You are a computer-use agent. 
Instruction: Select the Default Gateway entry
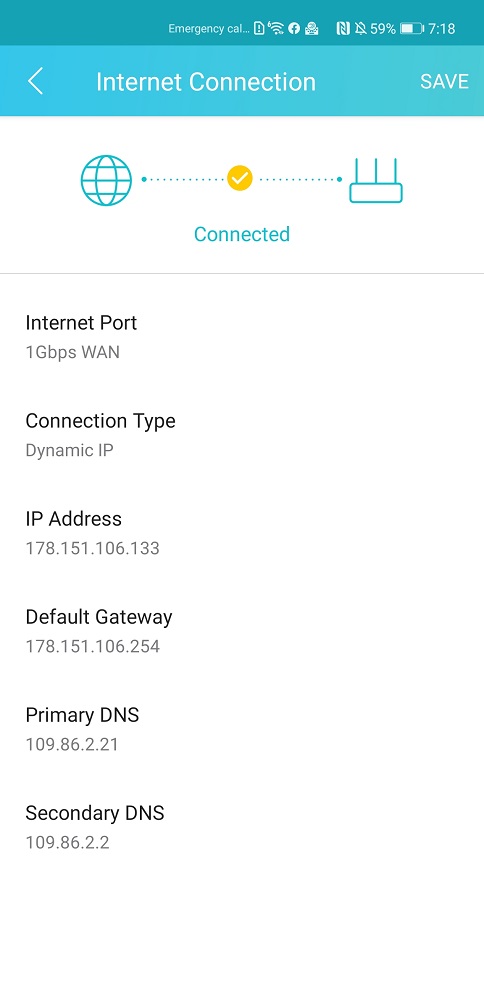(242, 631)
